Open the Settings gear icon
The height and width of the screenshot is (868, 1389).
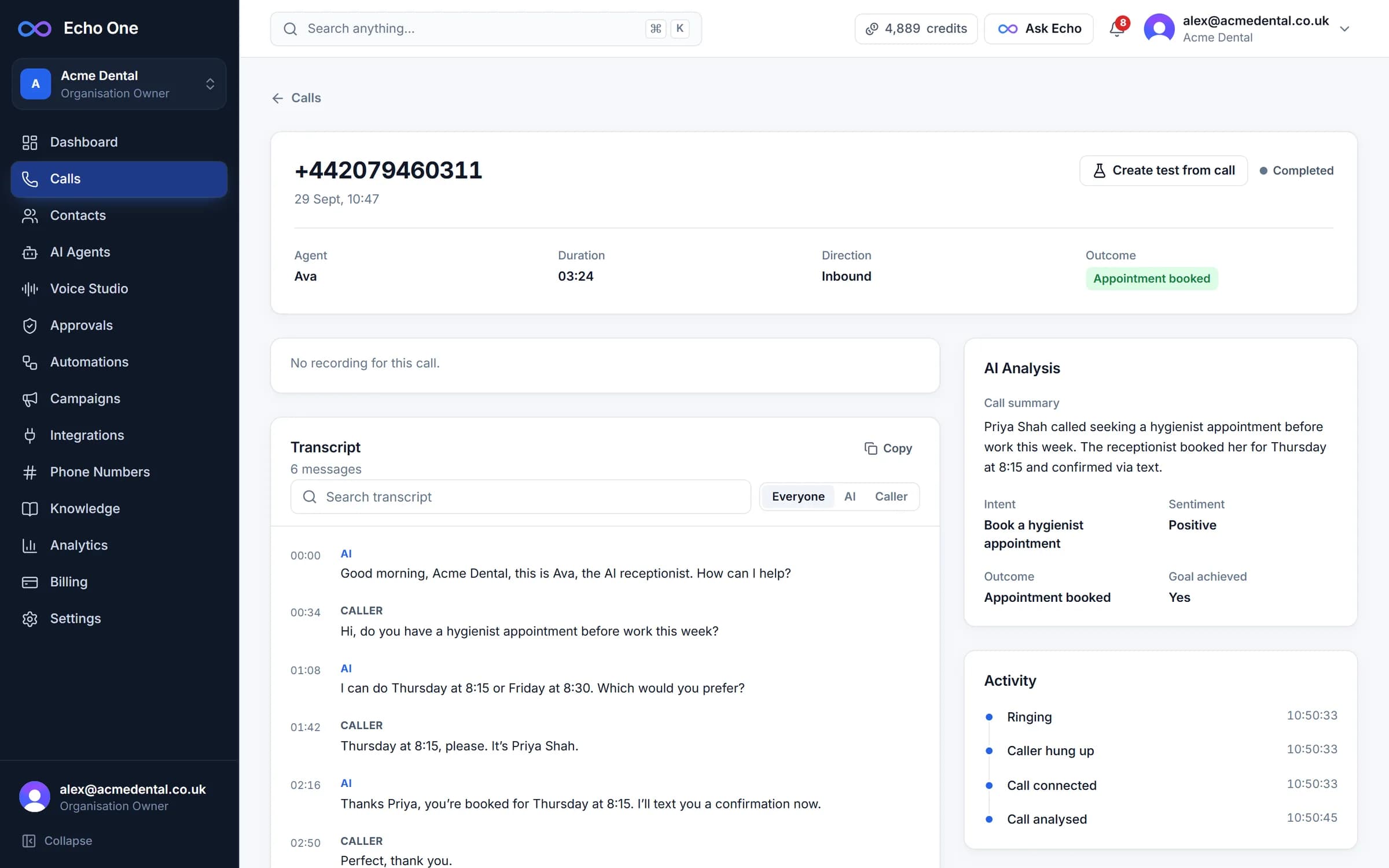pos(30,619)
